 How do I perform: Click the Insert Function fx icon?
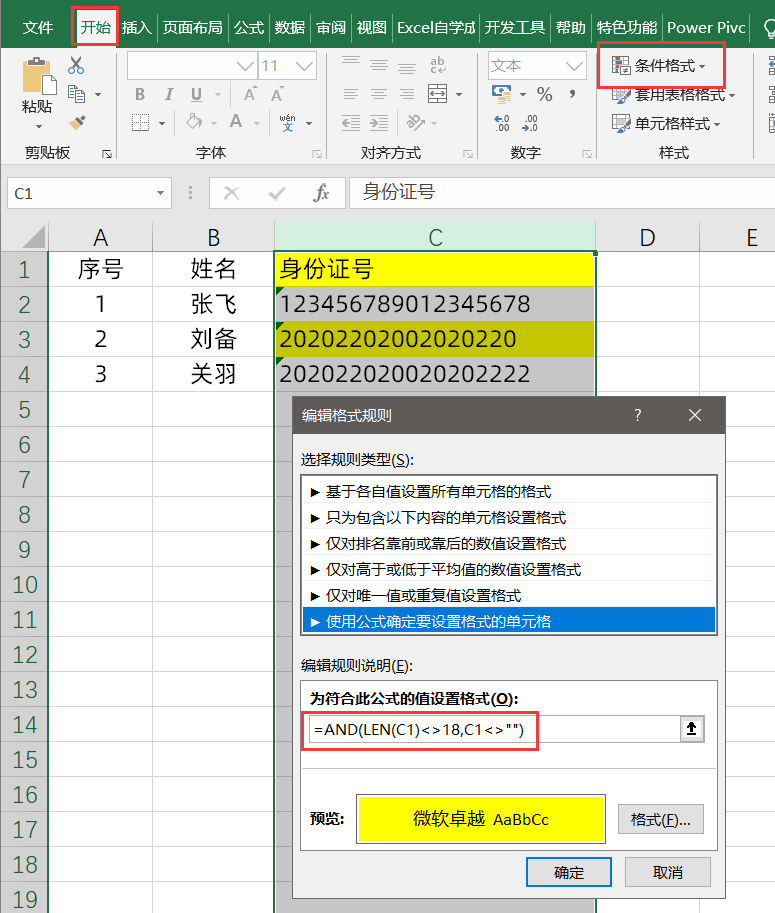coord(321,193)
